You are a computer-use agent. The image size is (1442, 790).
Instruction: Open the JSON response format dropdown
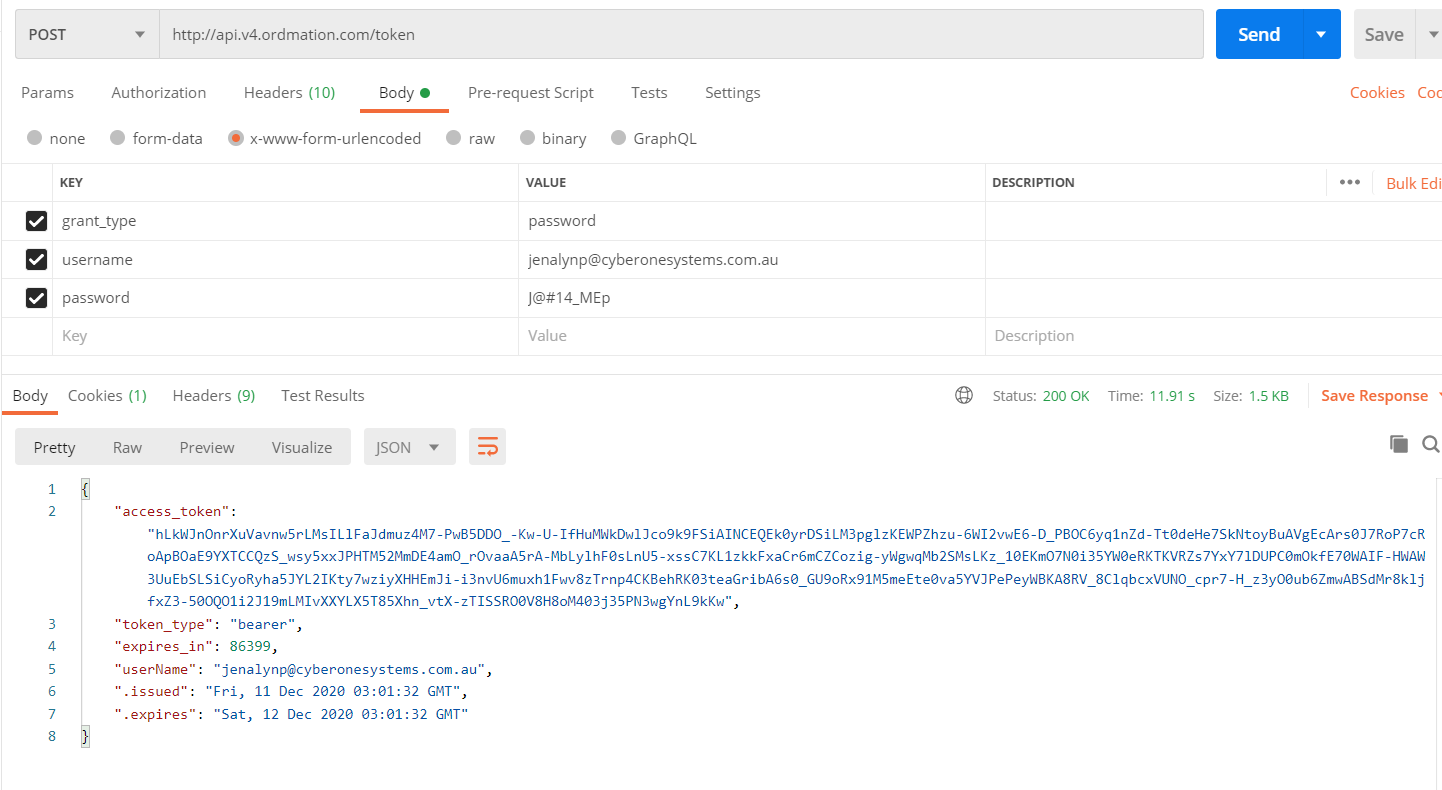pyautogui.click(x=409, y=447)
